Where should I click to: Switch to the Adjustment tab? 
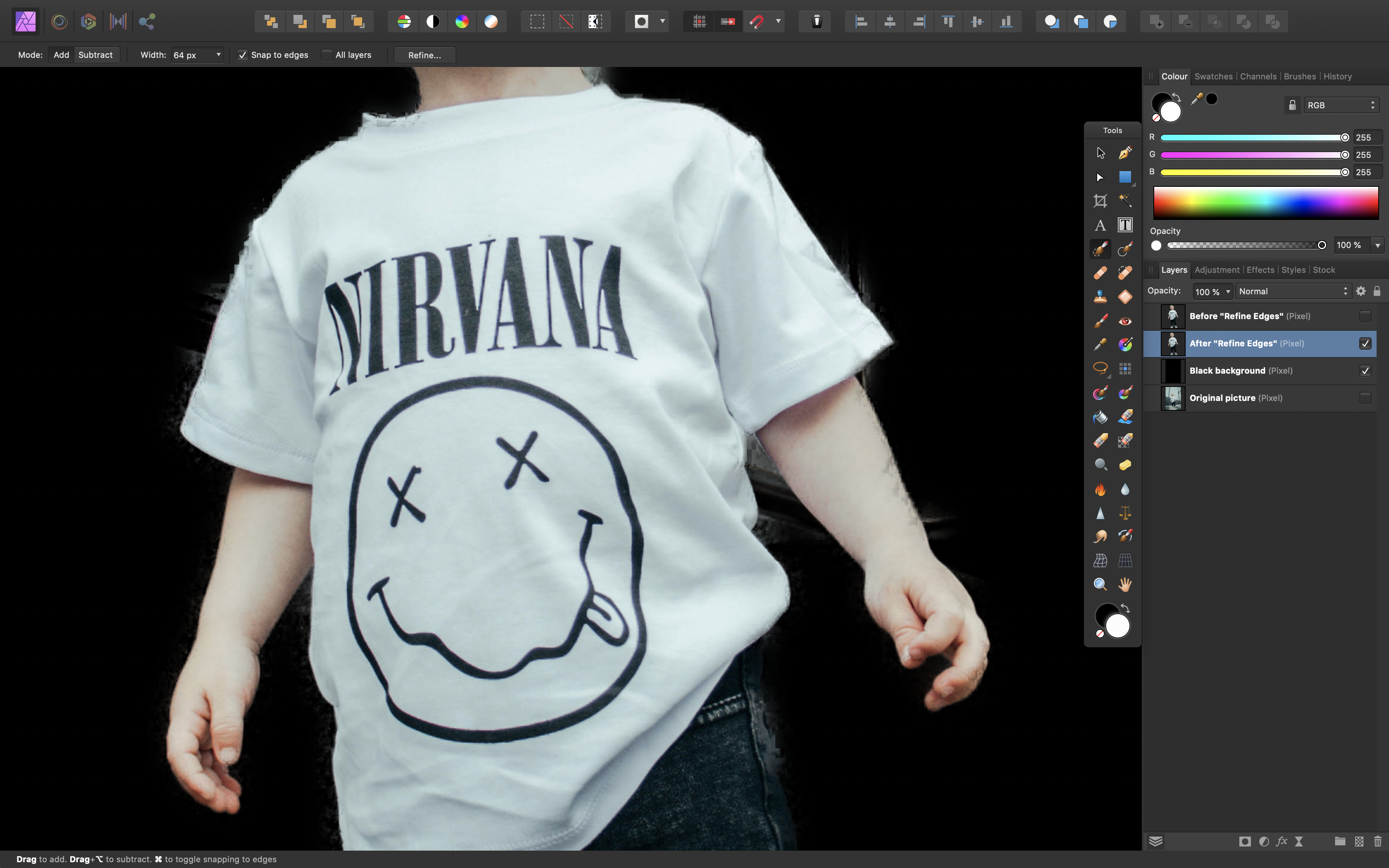coord(1217,270)
